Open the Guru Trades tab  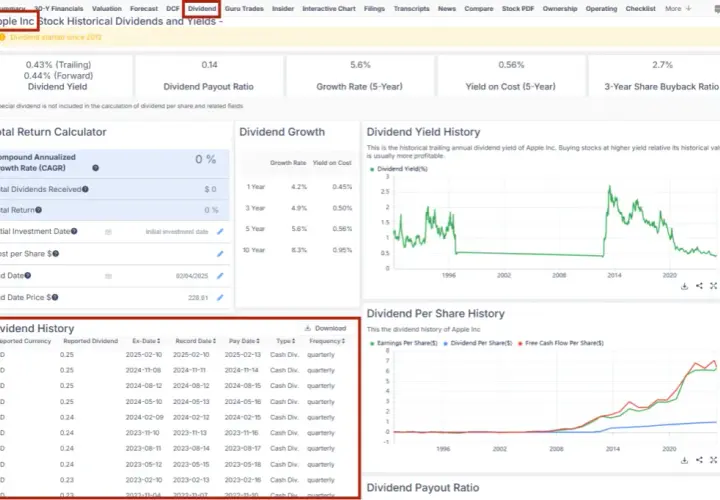click(x=244, y=8)
